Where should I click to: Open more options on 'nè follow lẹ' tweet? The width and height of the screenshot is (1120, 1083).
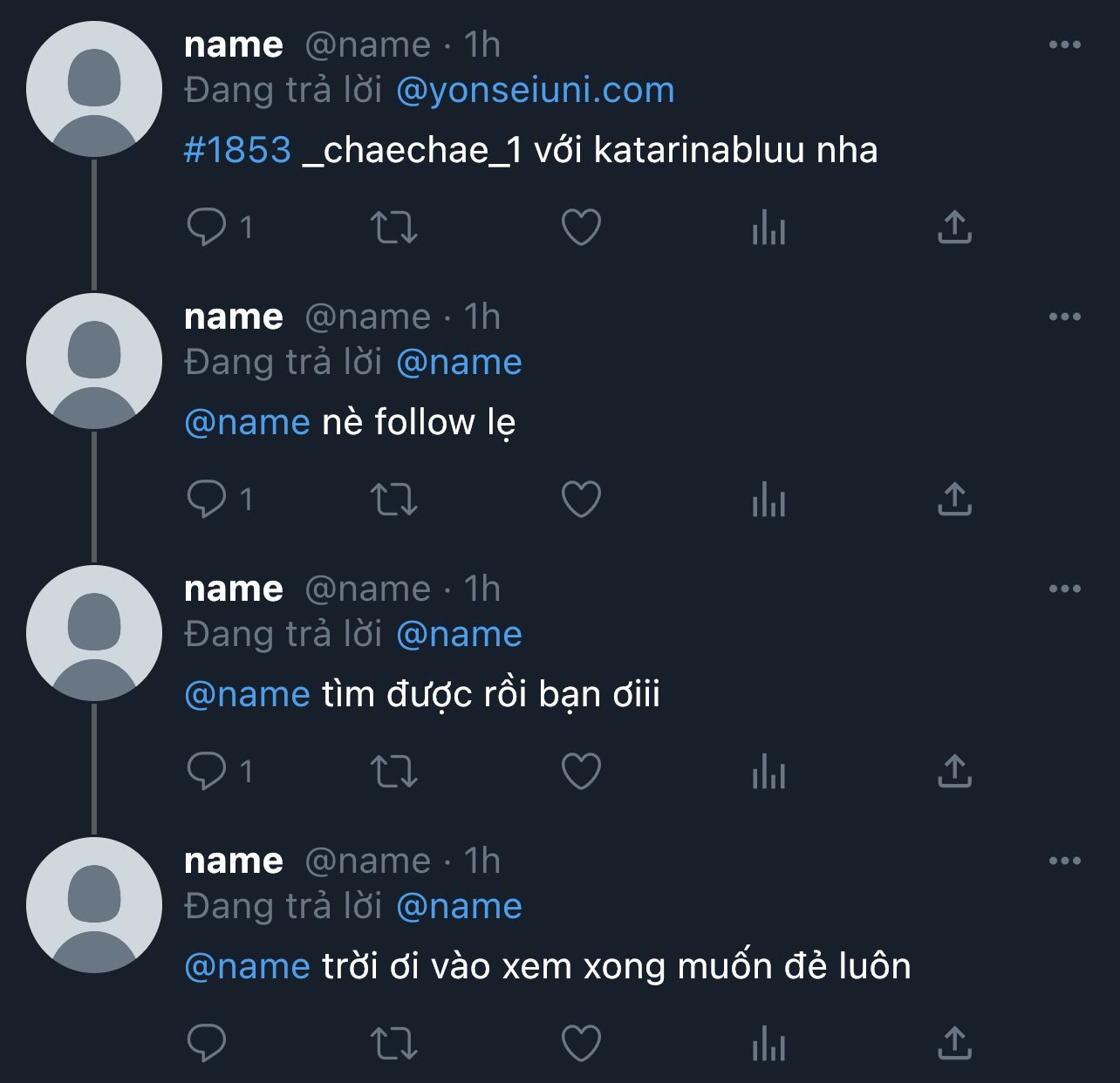pyautogui.click(x=1065, y=317)
